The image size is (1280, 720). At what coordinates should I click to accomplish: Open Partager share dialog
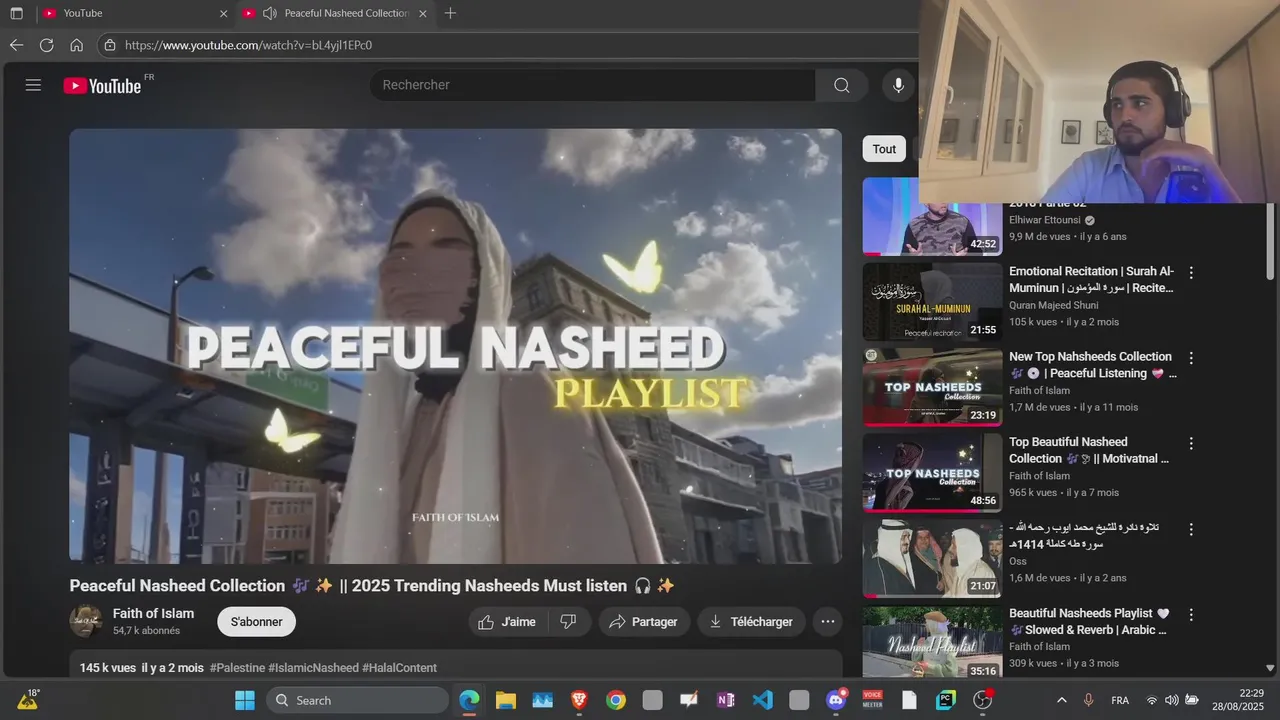[x=644, y=622]
